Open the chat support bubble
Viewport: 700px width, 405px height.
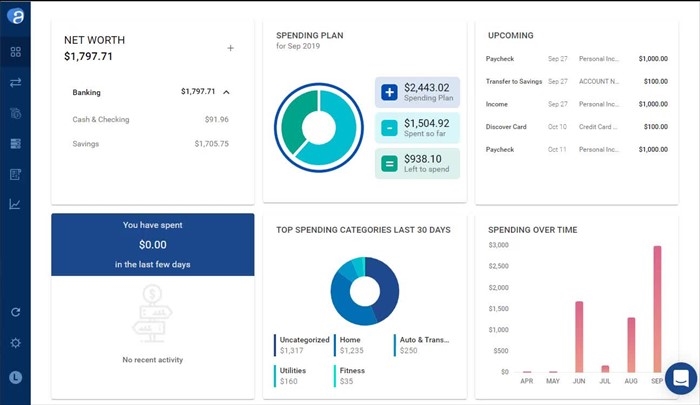coord(680,379)
